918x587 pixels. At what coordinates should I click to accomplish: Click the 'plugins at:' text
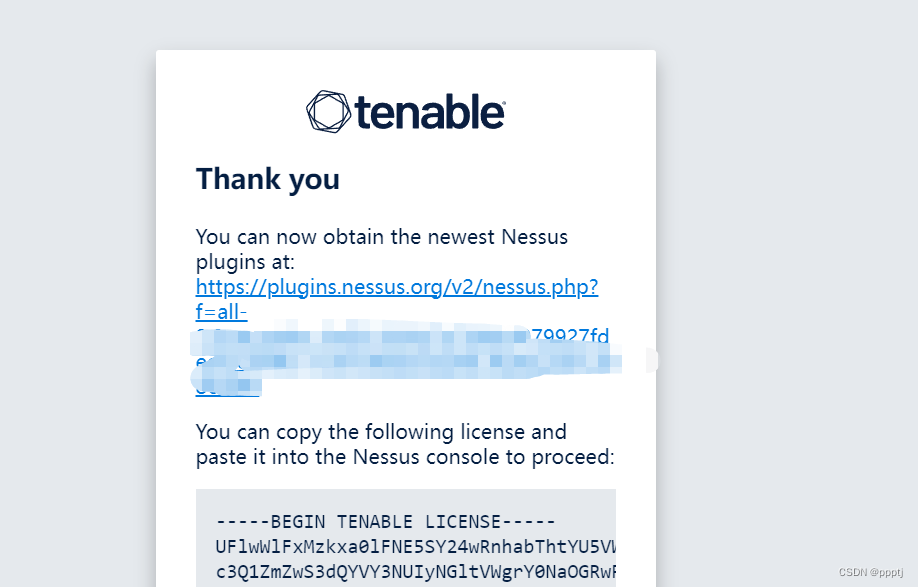tap(245, 262)
